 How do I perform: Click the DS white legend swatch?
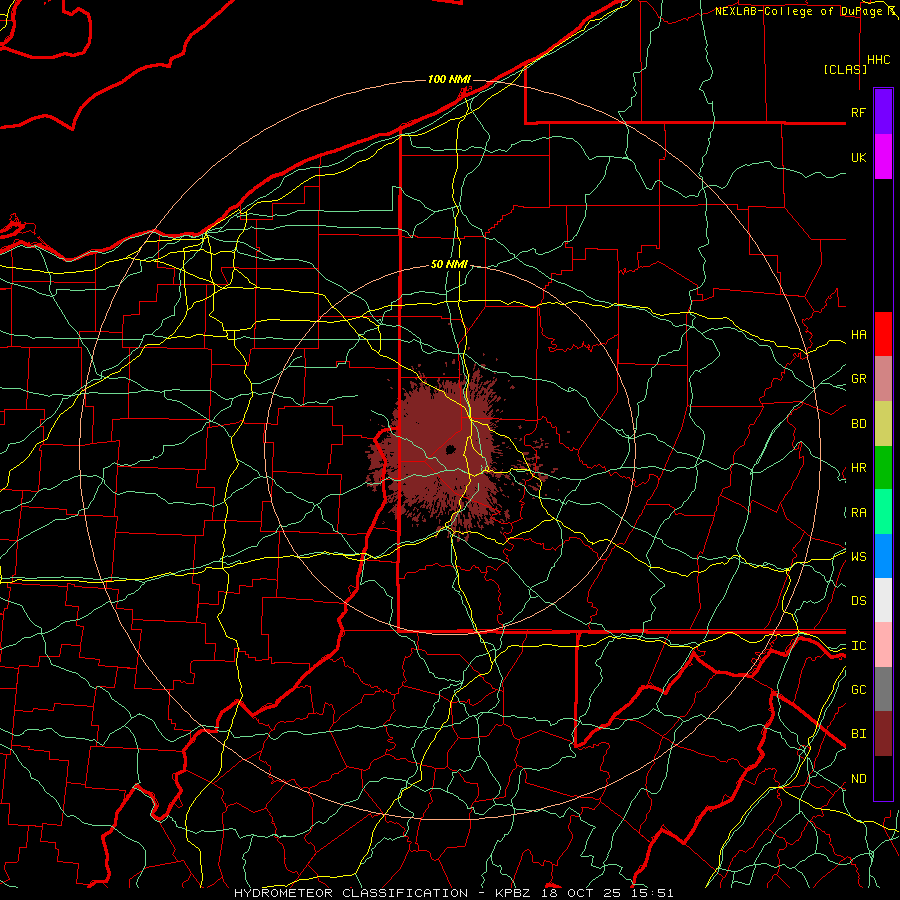(883, 600)
